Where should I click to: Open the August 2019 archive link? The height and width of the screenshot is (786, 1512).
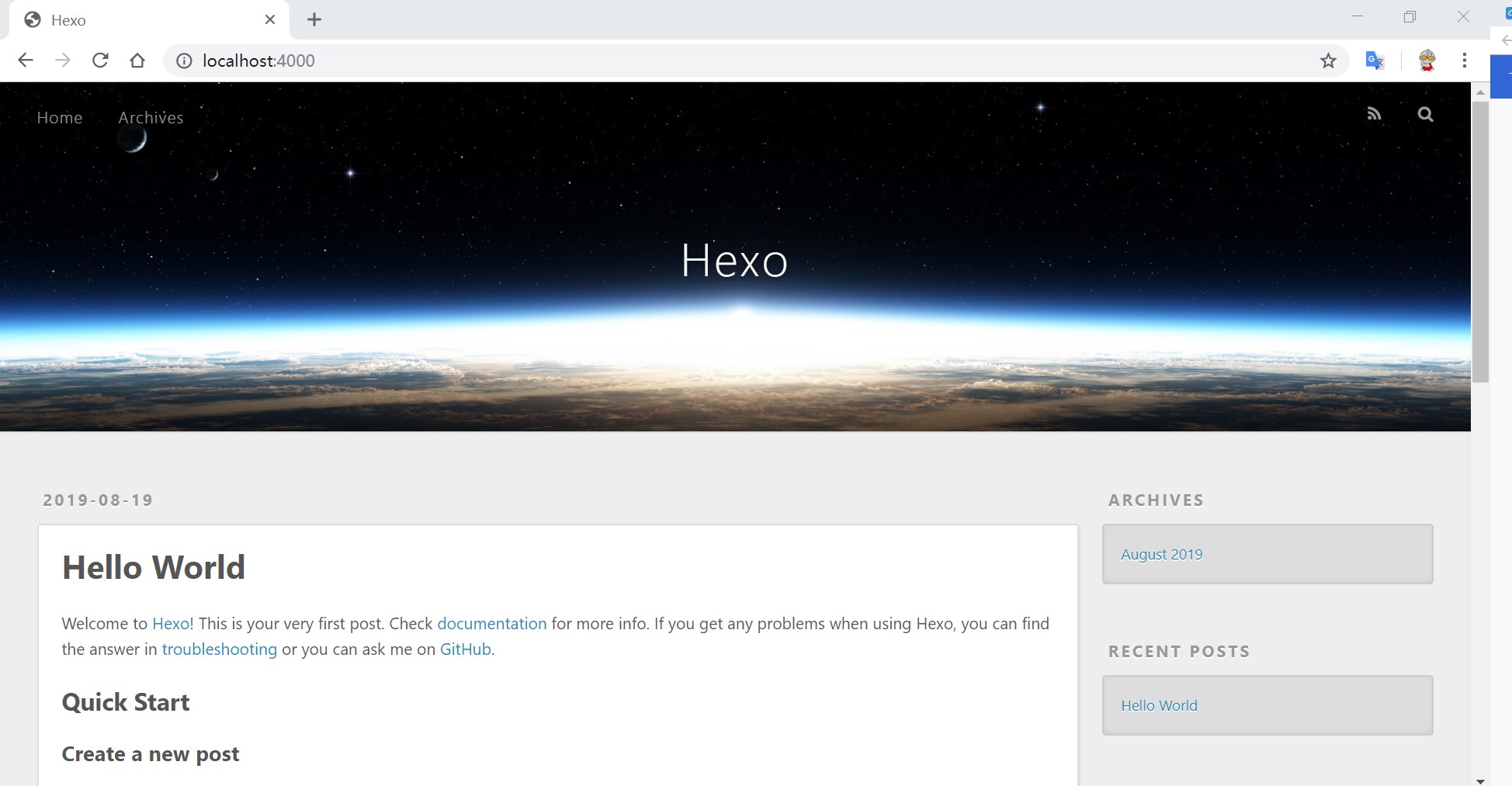pyautogui.click(x=1161, y=555)
